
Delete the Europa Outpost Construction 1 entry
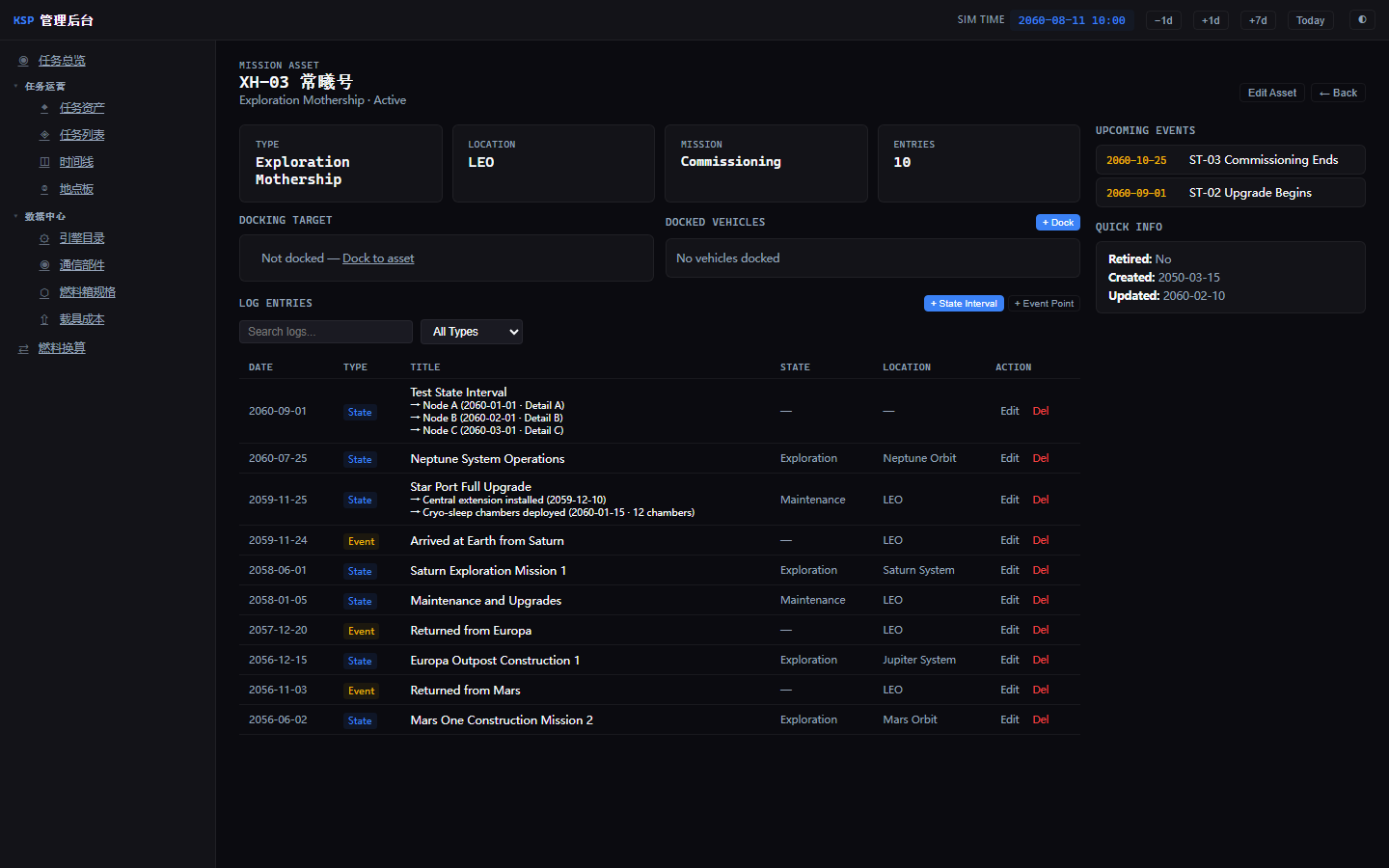[x=1041, y=660]
